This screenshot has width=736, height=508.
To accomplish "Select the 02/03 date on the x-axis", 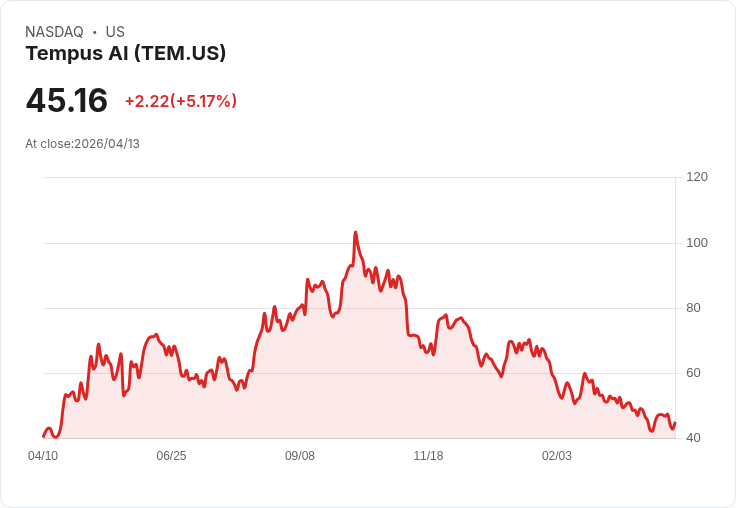I will pyautogui.click(x=557, y=456).
